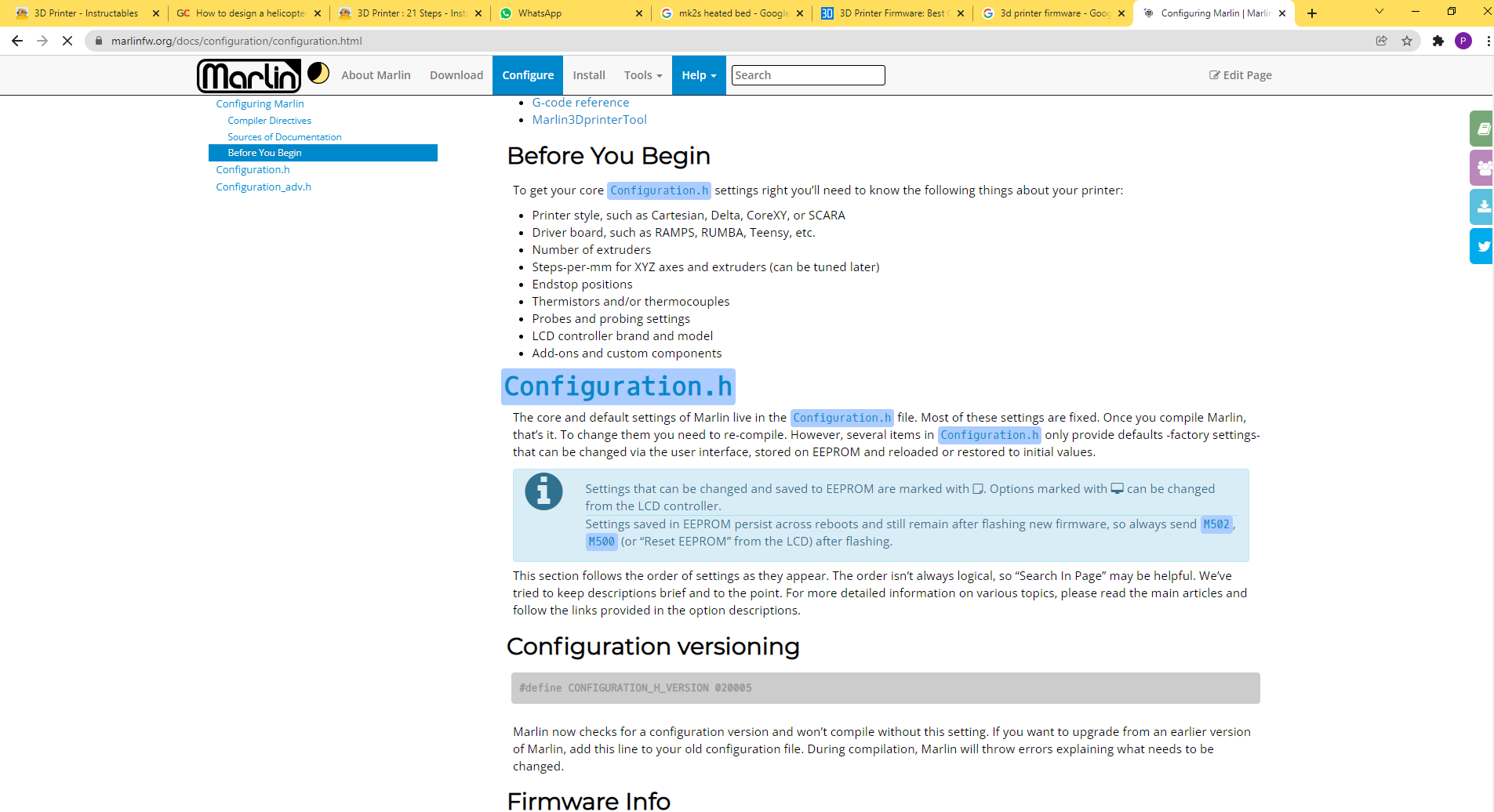The height and width of the screenshot is (812, 1494).
Task: Click the info circle icon
Action: tap(543, 492)
